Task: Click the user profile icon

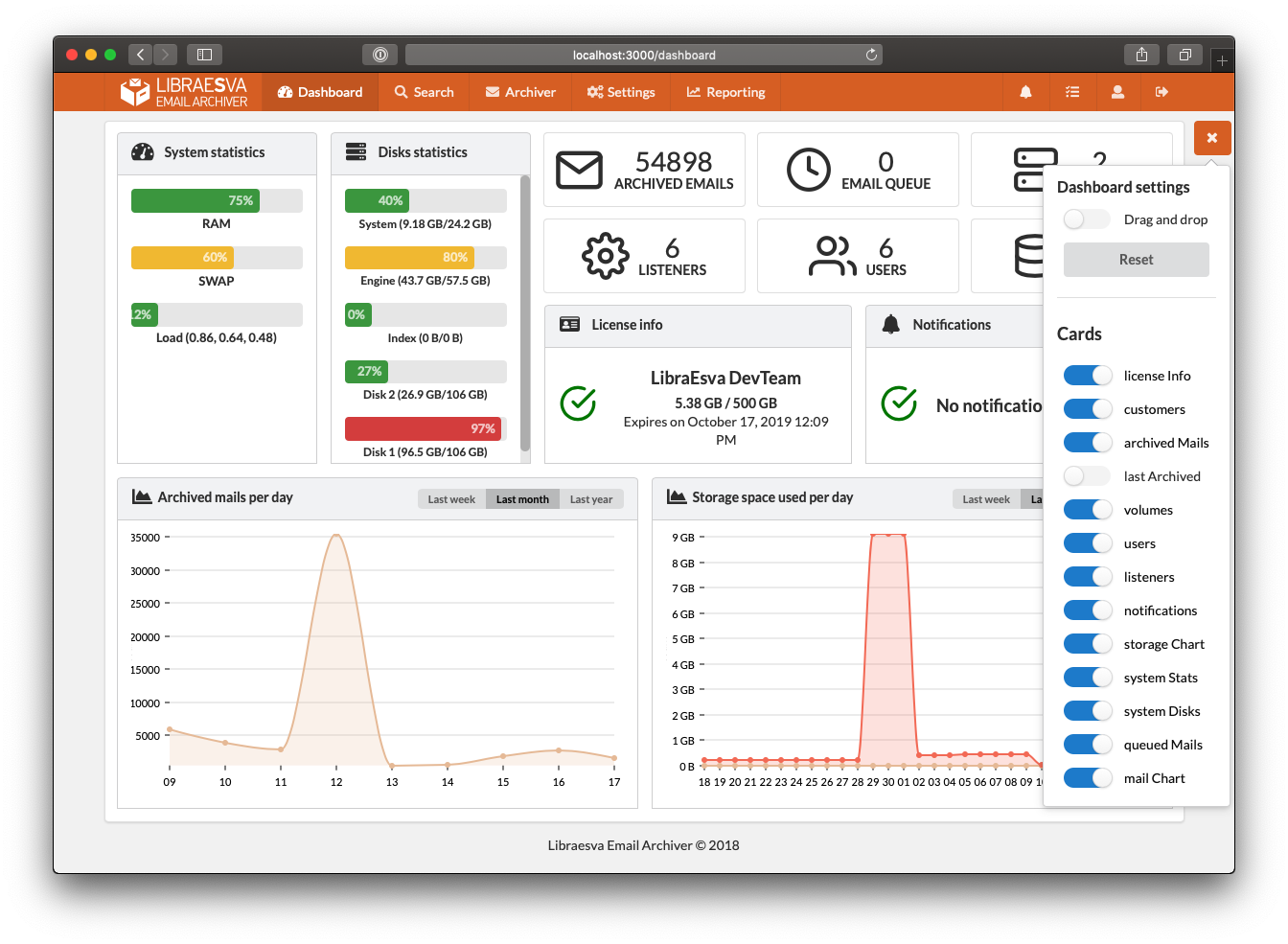Action: (x=1117, y=92)
